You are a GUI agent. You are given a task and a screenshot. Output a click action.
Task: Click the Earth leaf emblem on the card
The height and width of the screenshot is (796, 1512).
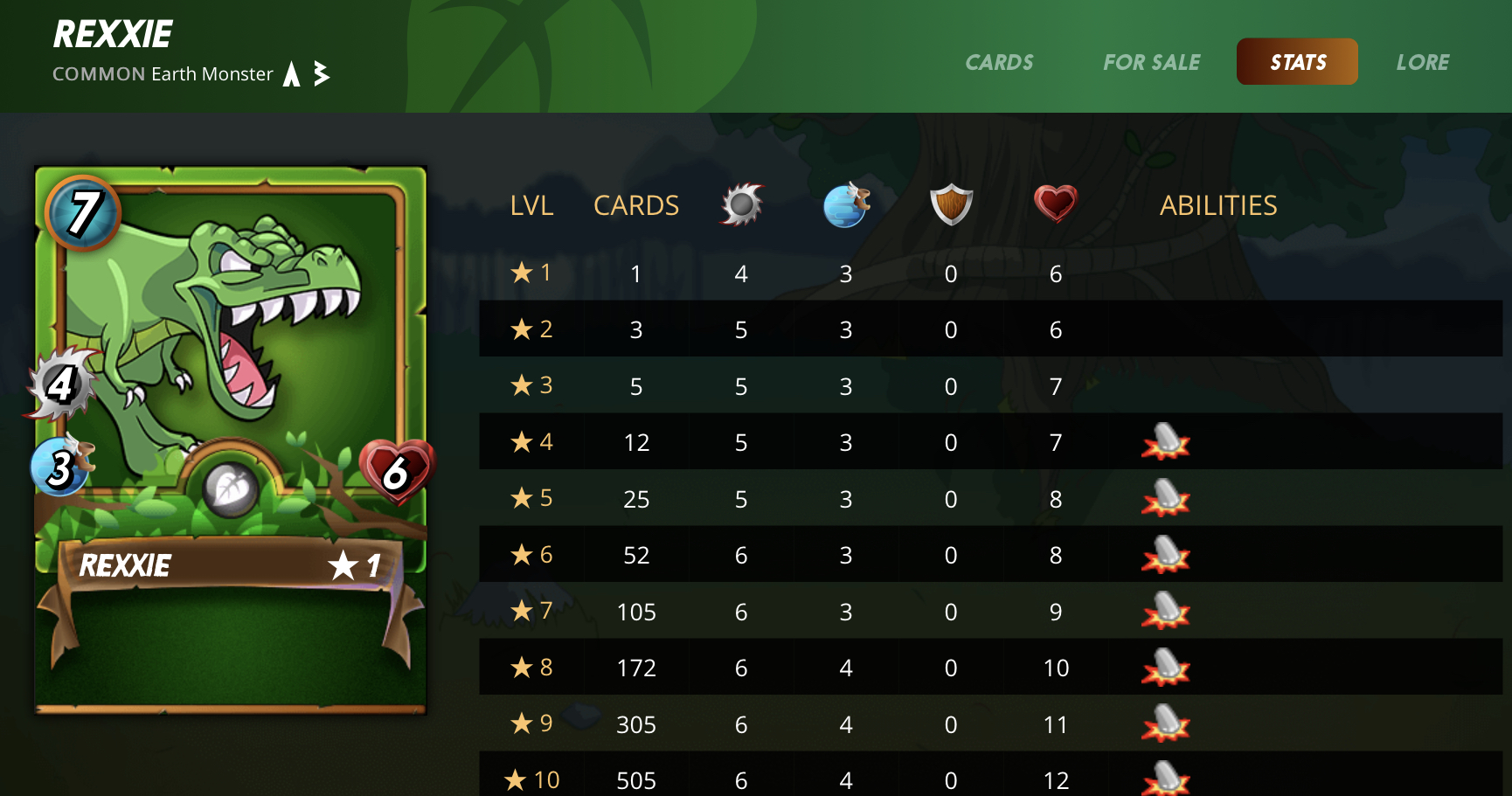[231, 488]
